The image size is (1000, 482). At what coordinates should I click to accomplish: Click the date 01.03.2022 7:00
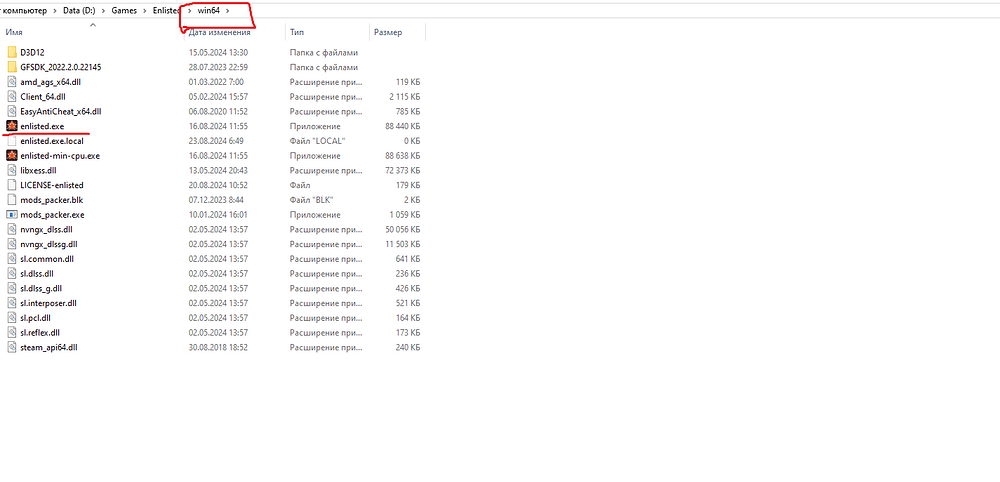[216, 82]
